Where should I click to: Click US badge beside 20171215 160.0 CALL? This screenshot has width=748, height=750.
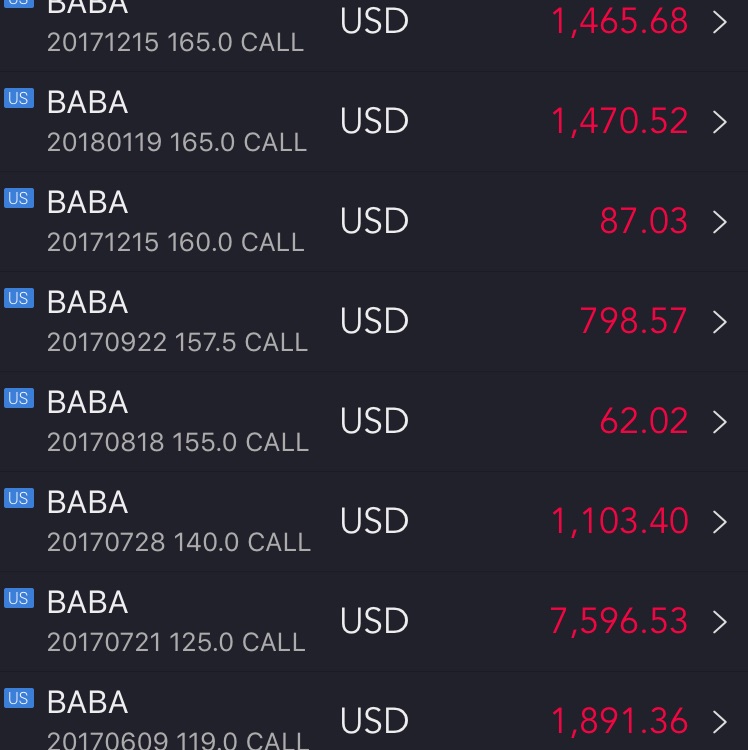[19, 198]
